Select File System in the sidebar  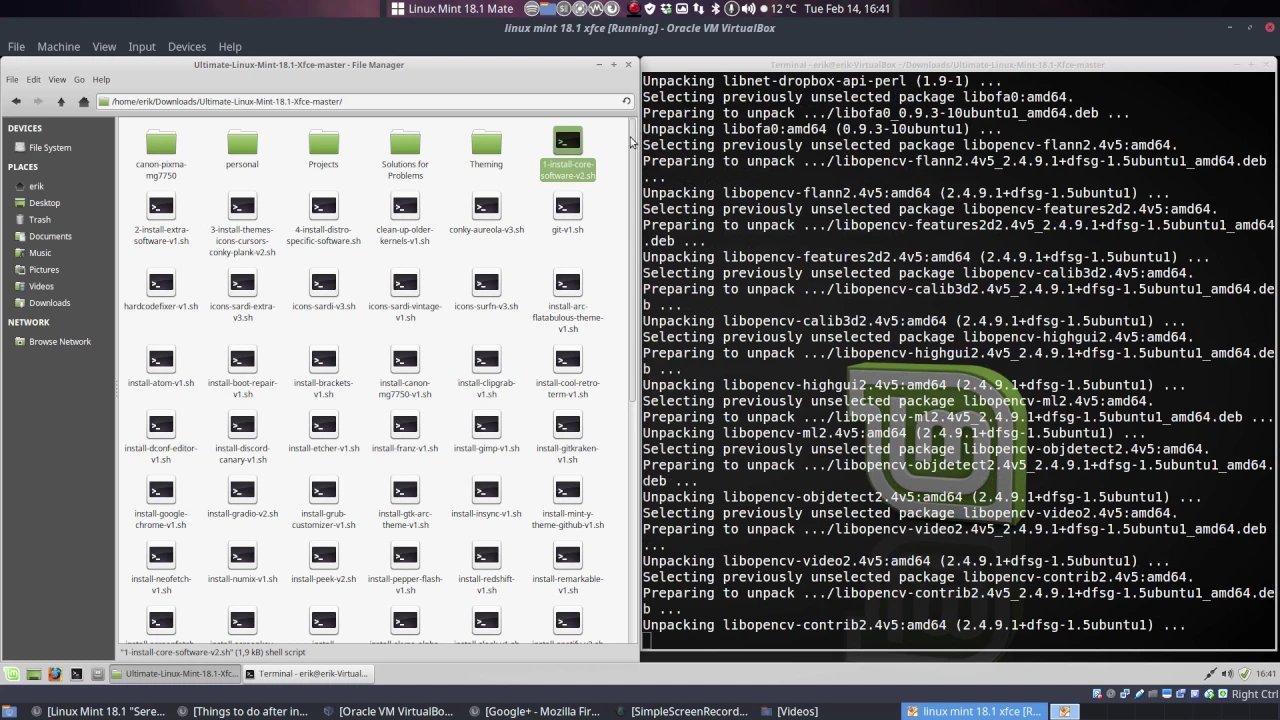click(49, 148)
